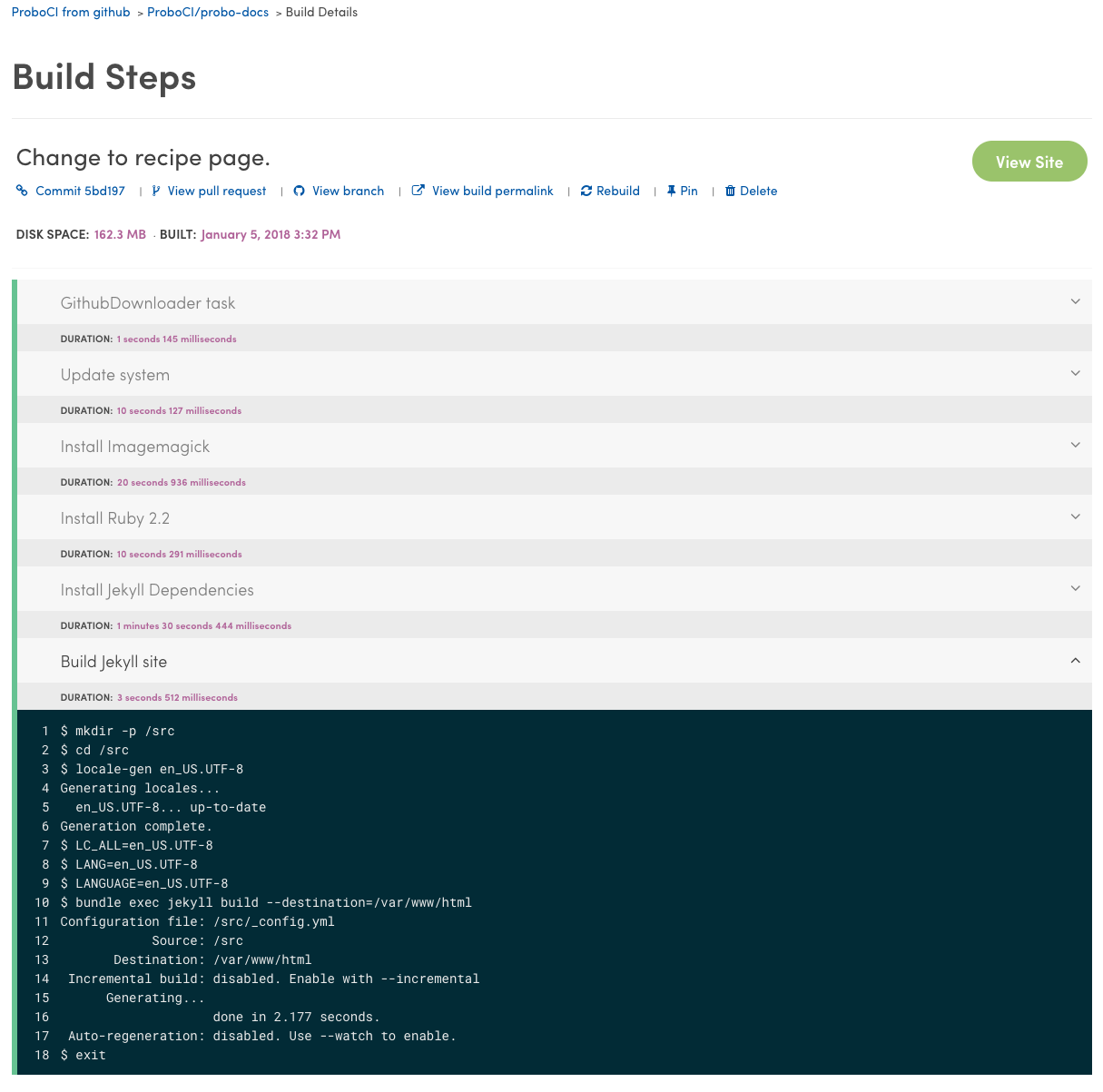1103x1092 pixels.
Task: Expand the Install Imagemagick step chevron
Action: click(1075, 446)
